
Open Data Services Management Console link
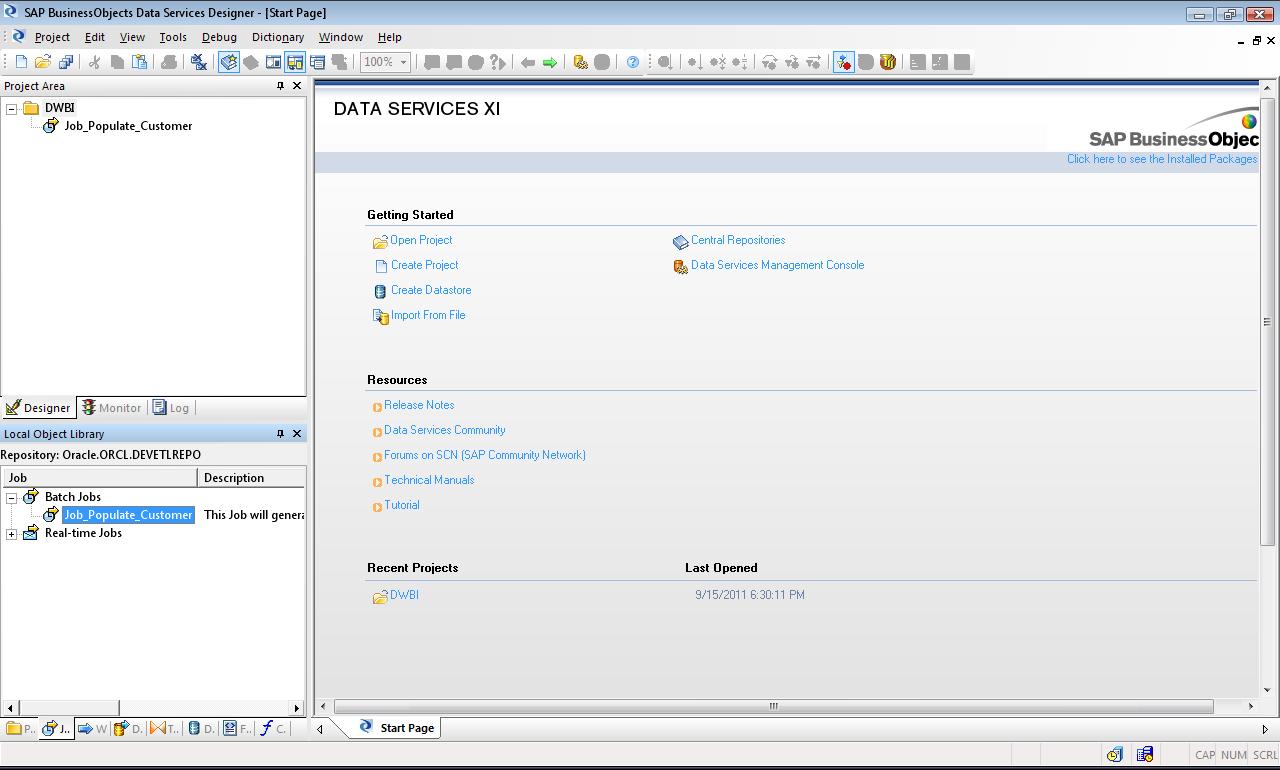point(777,265)
